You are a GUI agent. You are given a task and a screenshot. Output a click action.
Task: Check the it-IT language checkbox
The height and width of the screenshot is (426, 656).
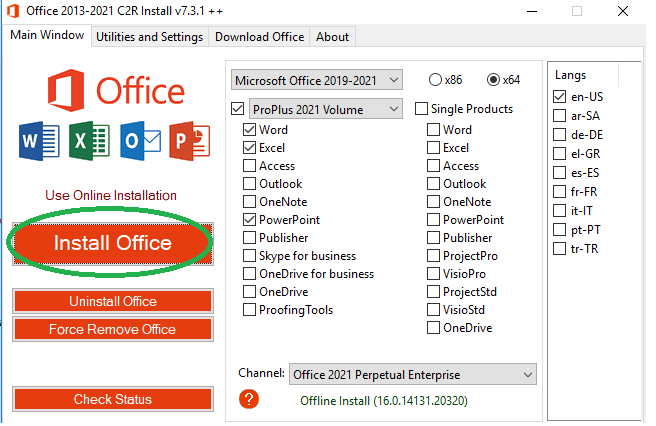pos(559,210)
